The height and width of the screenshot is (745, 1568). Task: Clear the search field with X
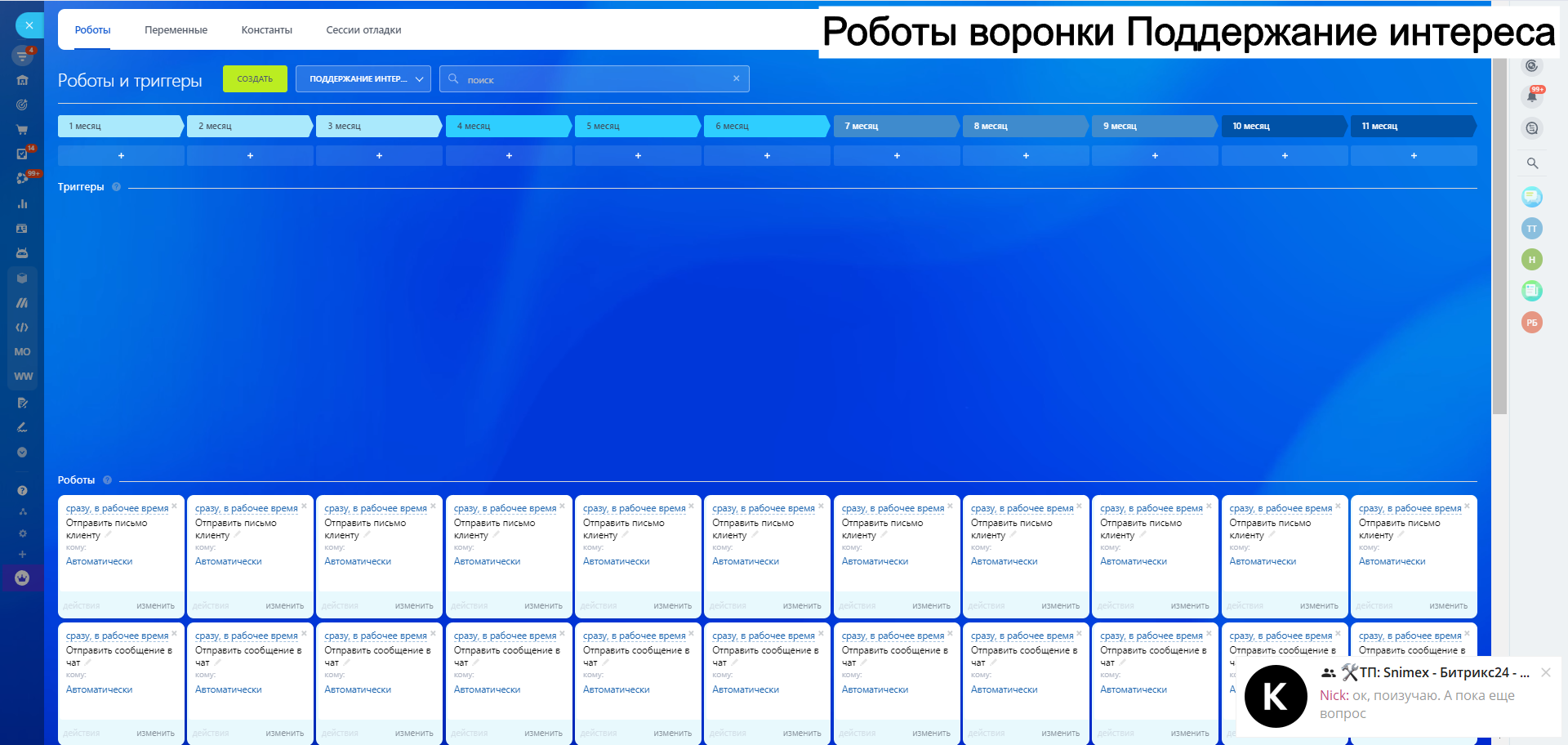pyautogui.click(x=736, y=78)
